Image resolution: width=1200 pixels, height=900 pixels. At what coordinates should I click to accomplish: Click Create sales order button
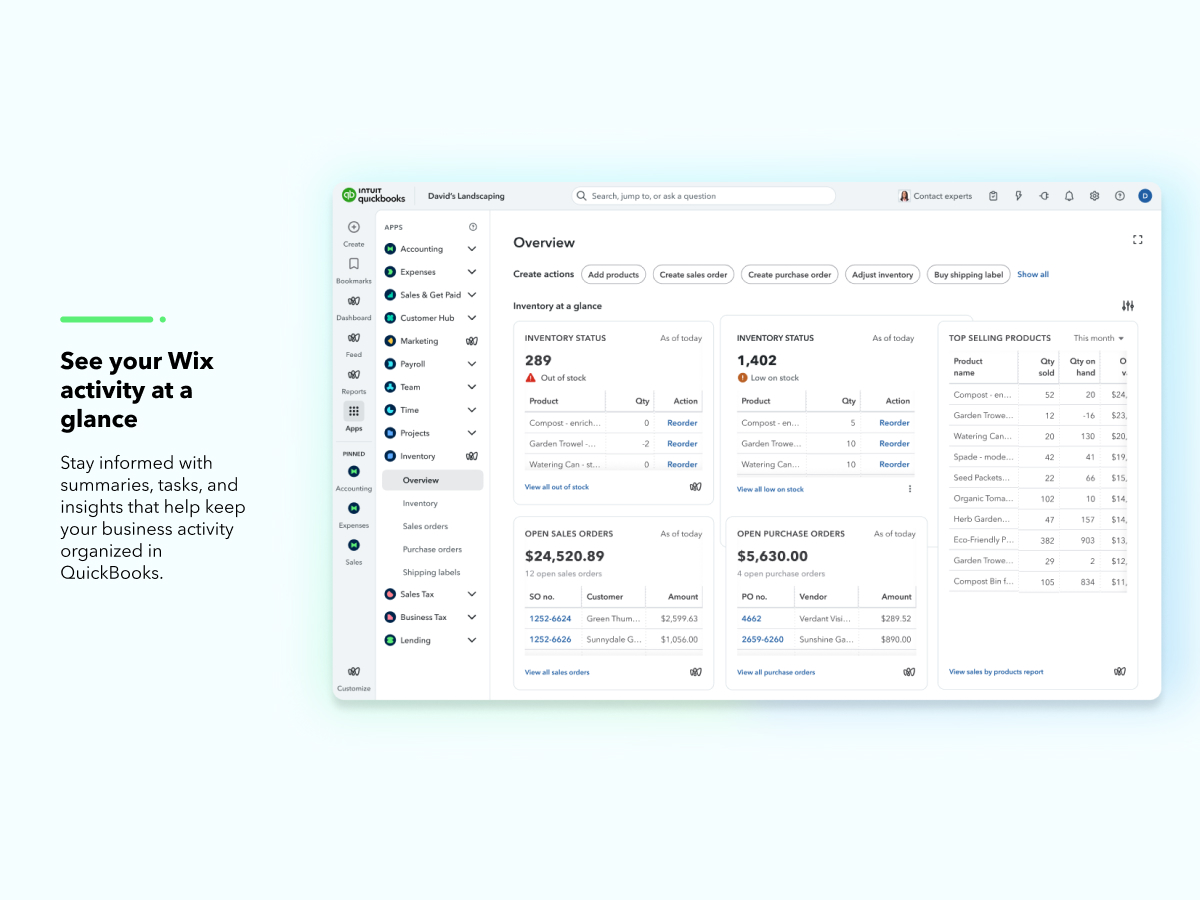tap(693, 274)
